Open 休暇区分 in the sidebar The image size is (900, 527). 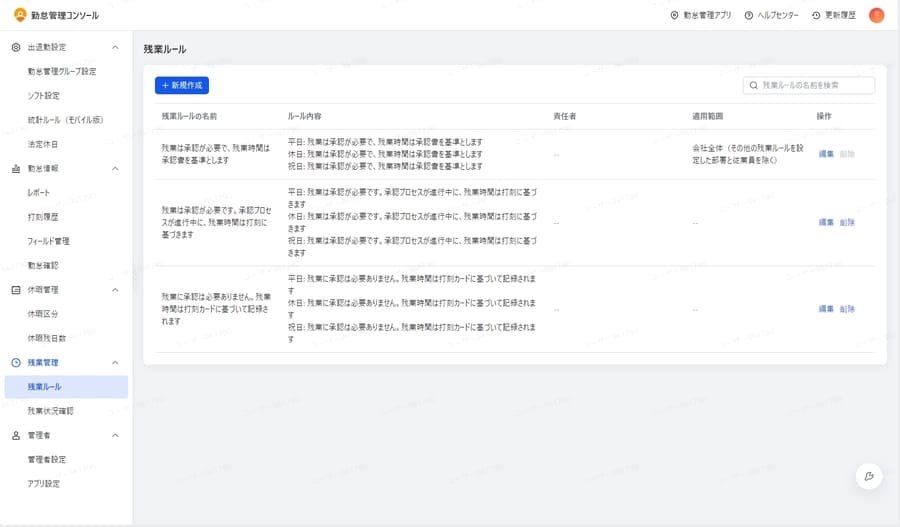coord(43,314)
